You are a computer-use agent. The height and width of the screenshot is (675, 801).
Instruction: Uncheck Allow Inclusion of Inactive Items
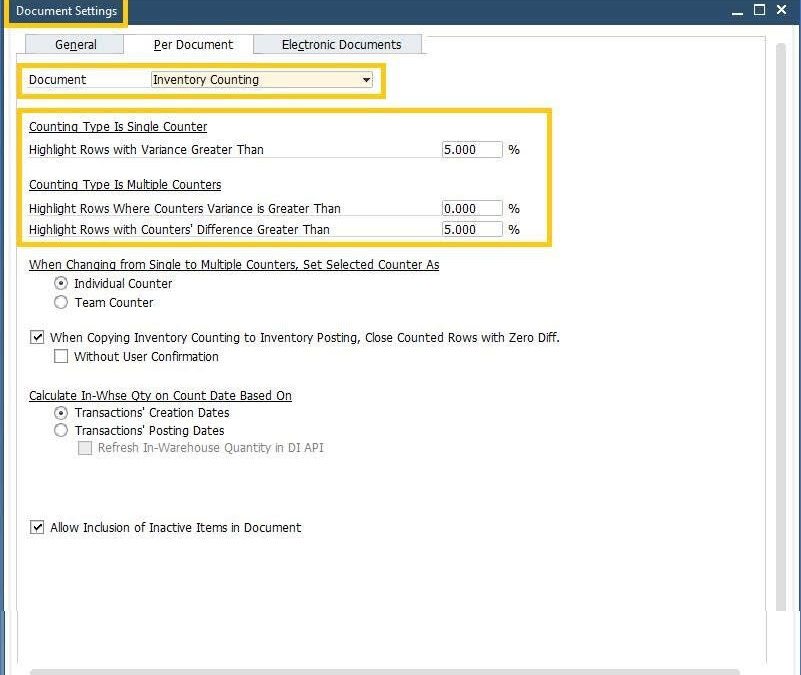click(37, 527)
